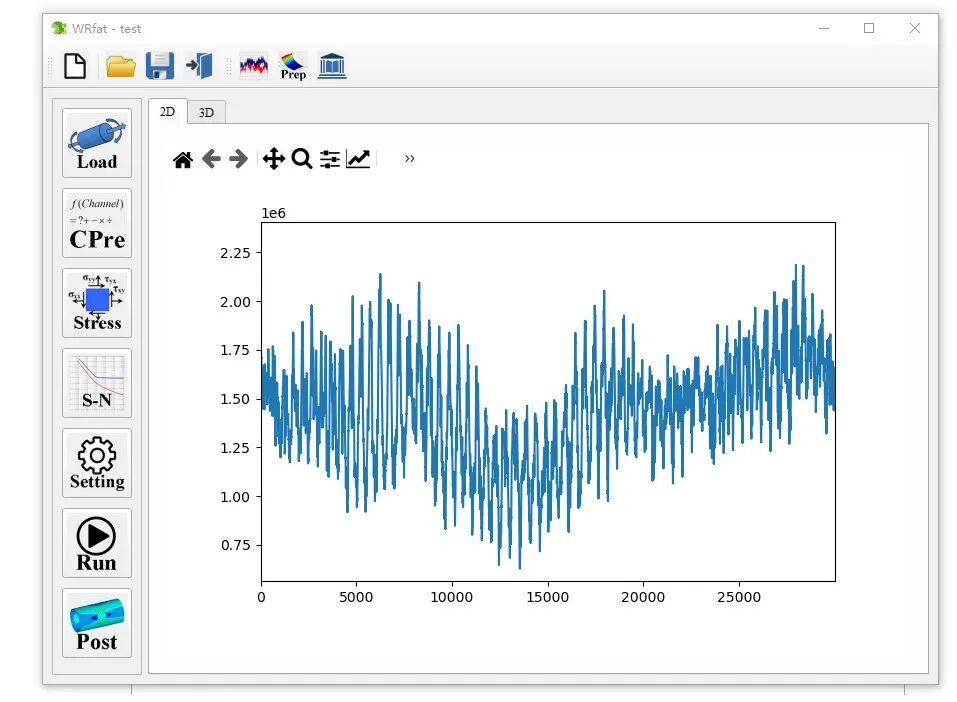Click the x-axis tick label 15000
Image resolution: width=957 pixels, height=702 pixels.
coord(547,597)
